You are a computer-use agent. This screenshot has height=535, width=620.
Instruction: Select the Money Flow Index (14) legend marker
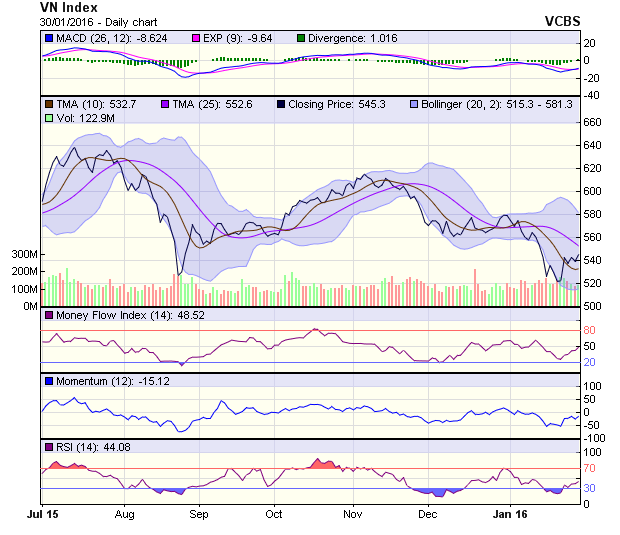pyautogui.click(x=48, y=316)
